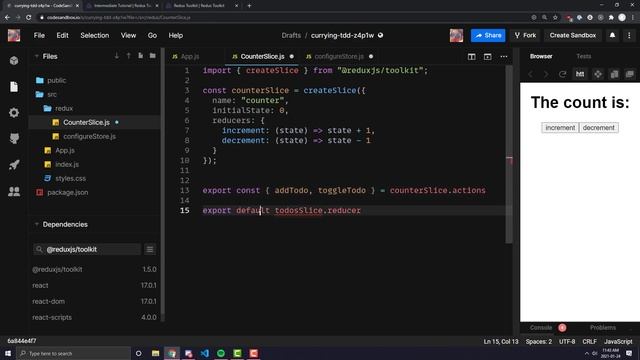Image resolution: width=640 pixels, height=360 pixels.
Task: Open the editor more options ellipsis
Action: (504, 57)
